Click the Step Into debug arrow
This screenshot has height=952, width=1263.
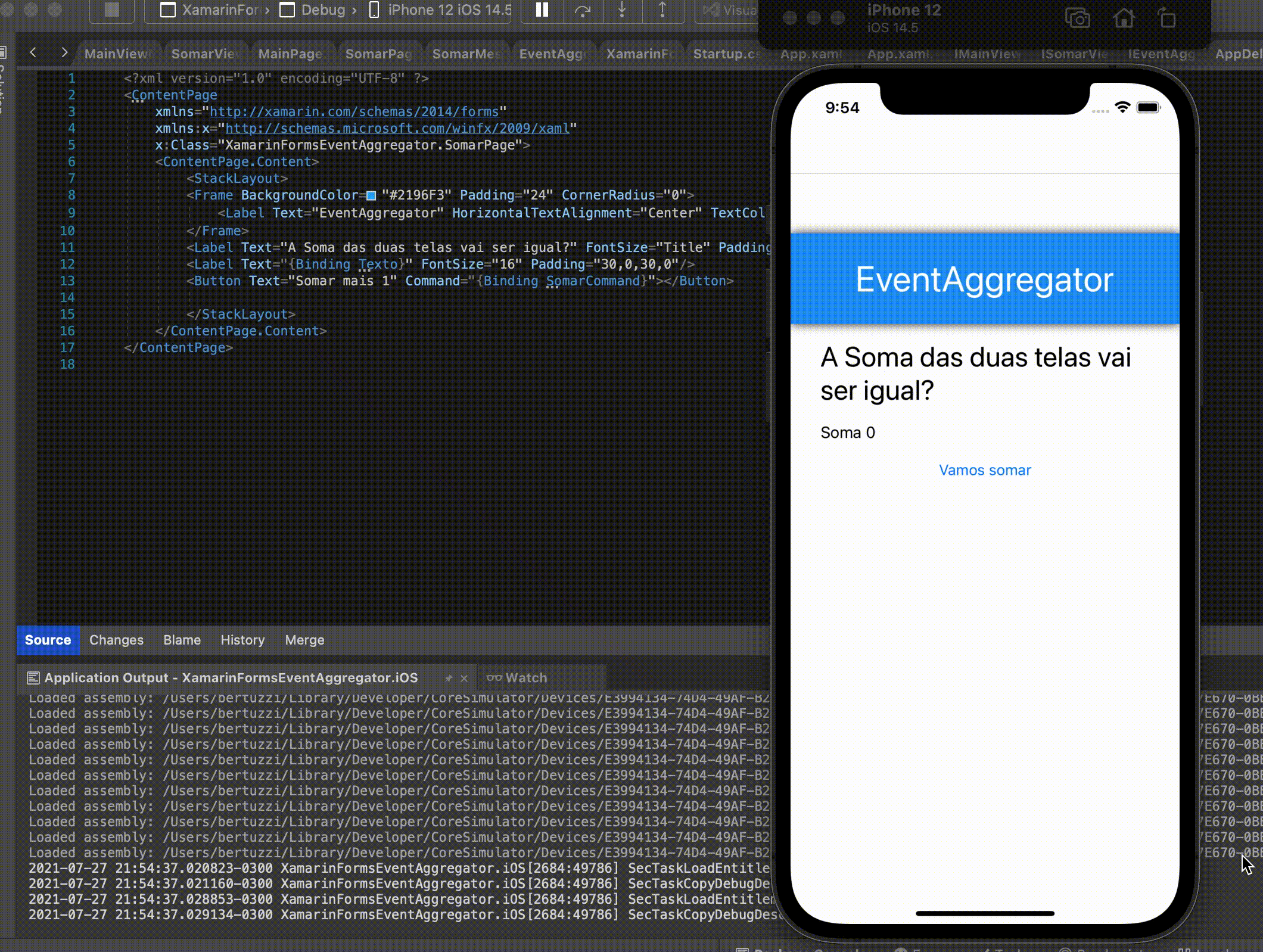click(622, 10)
